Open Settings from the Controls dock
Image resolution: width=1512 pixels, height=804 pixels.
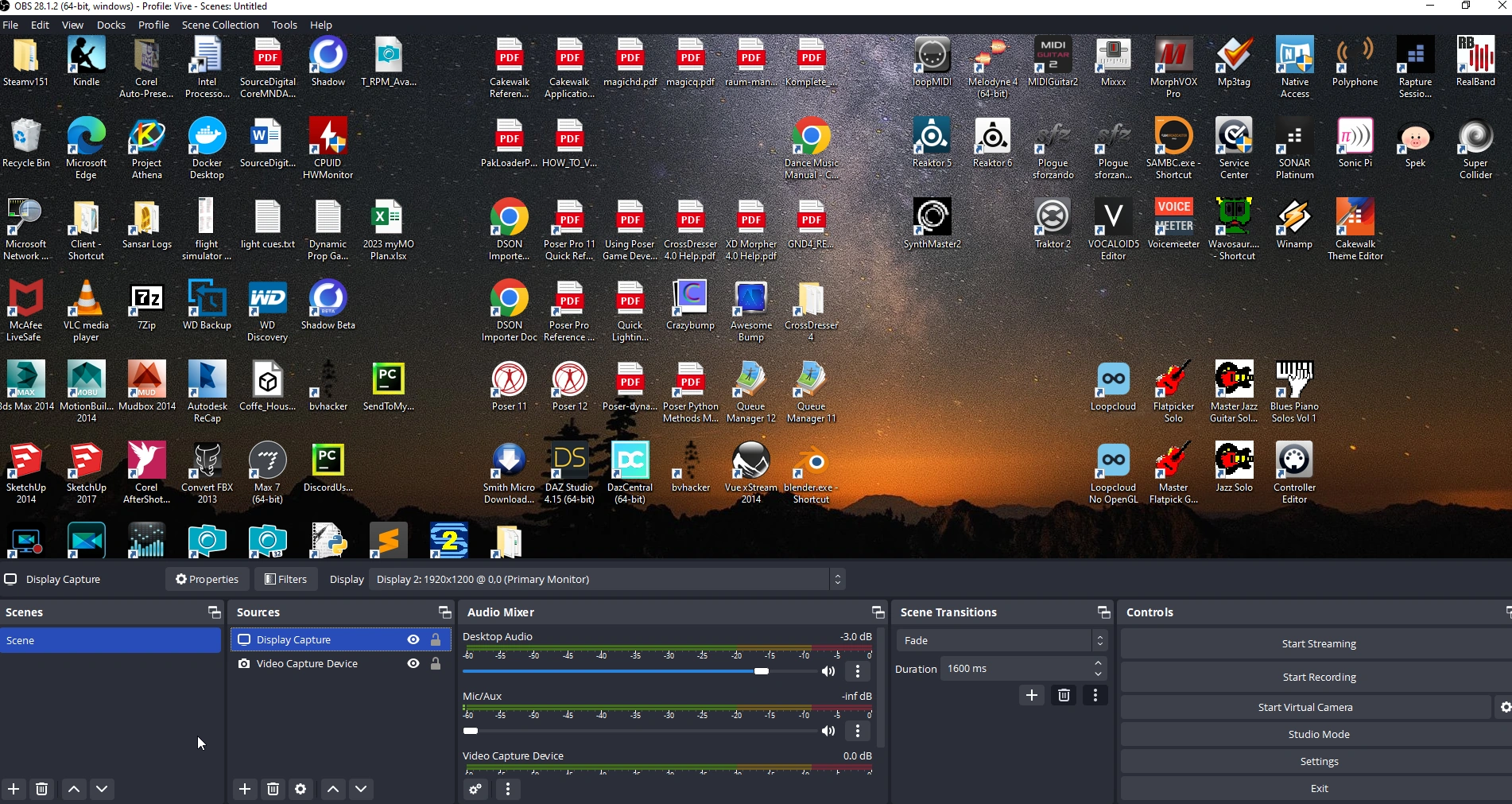(1319, 761)
